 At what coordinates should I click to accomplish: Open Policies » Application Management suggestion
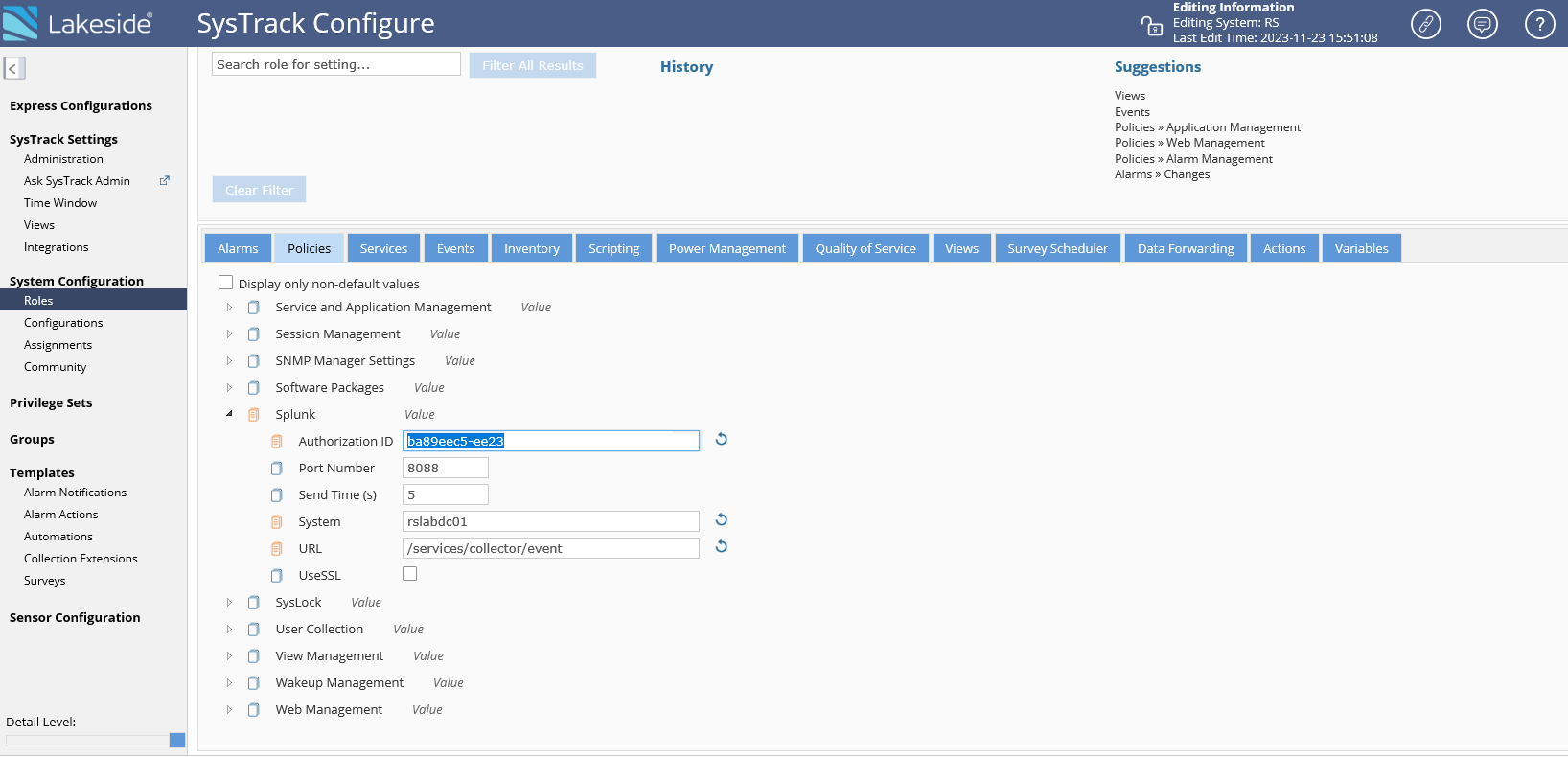click(x=1208, y=127)
